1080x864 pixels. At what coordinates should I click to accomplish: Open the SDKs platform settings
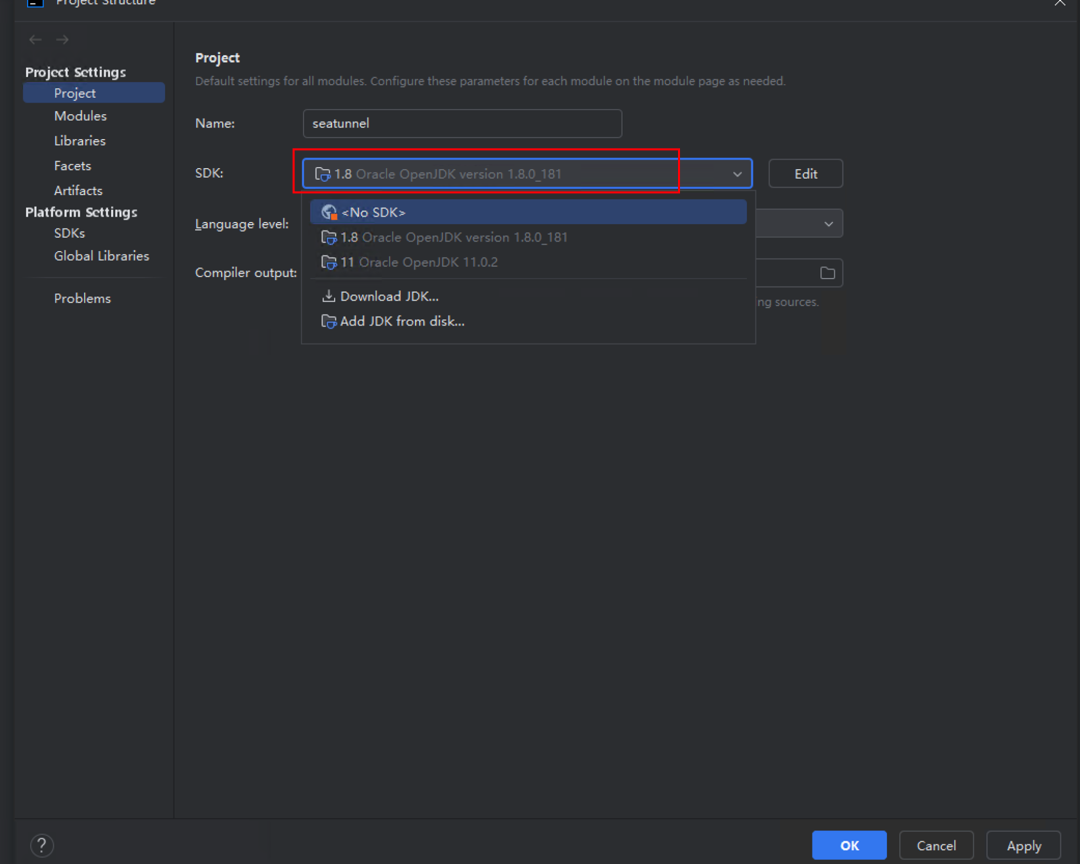click(70, 233)
